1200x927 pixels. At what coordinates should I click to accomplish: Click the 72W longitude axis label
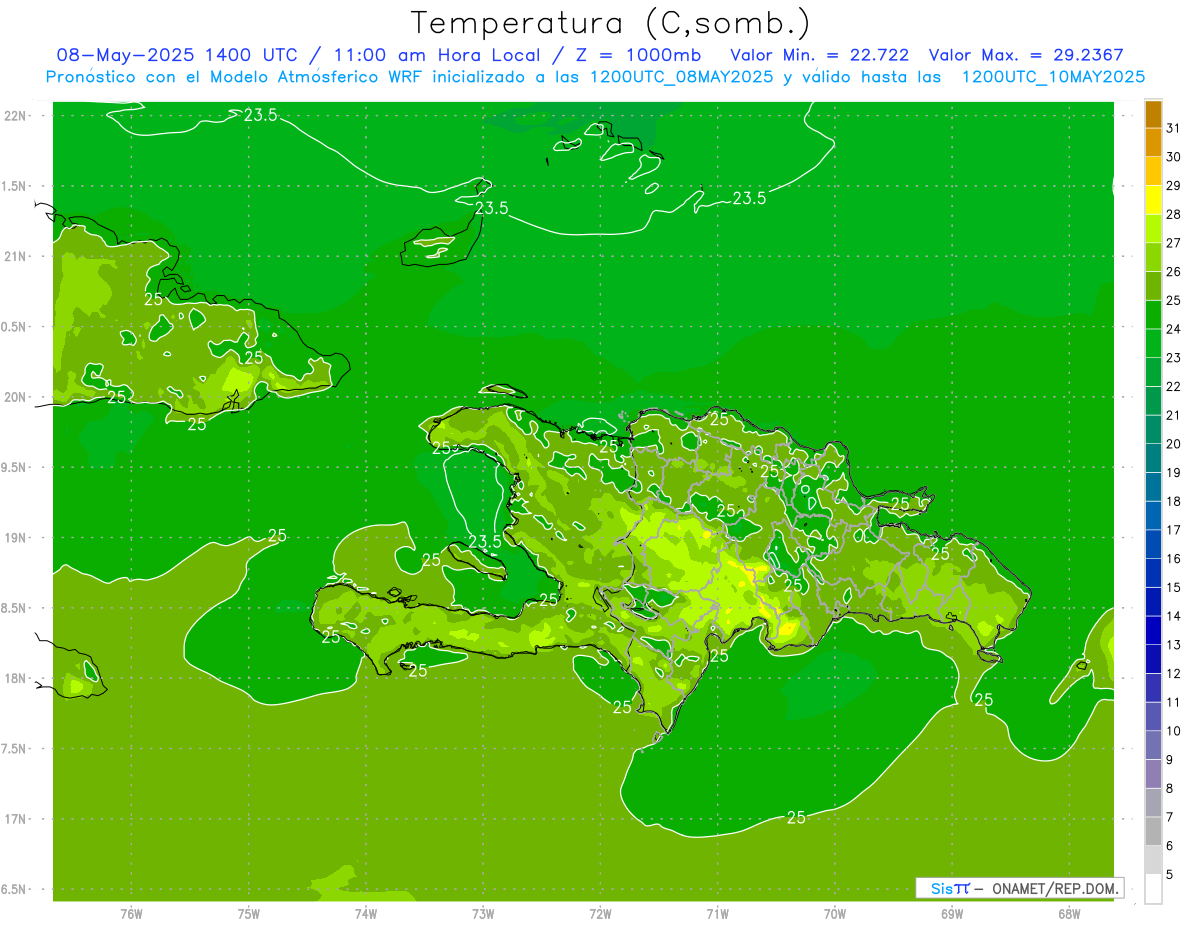pos(600,913)
